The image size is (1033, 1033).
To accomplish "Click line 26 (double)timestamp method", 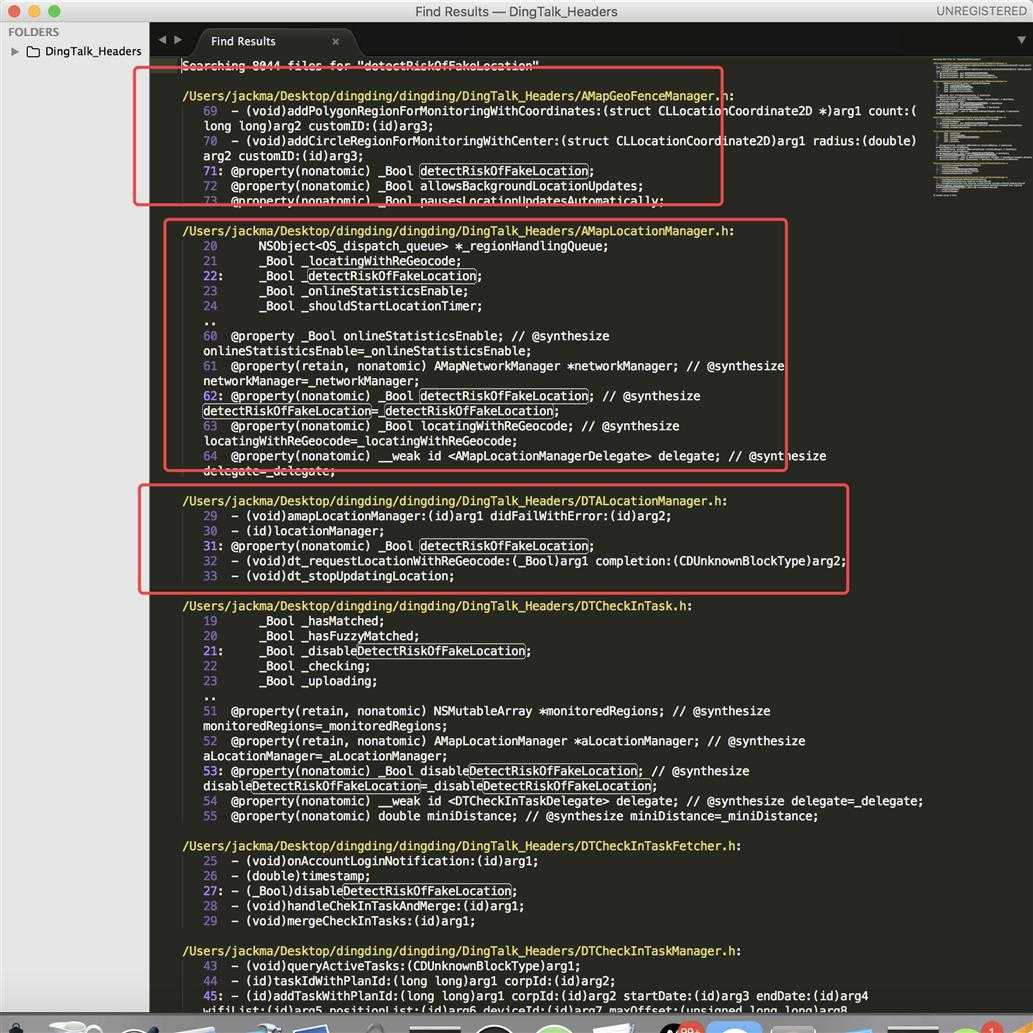I will tap(287, 876).
